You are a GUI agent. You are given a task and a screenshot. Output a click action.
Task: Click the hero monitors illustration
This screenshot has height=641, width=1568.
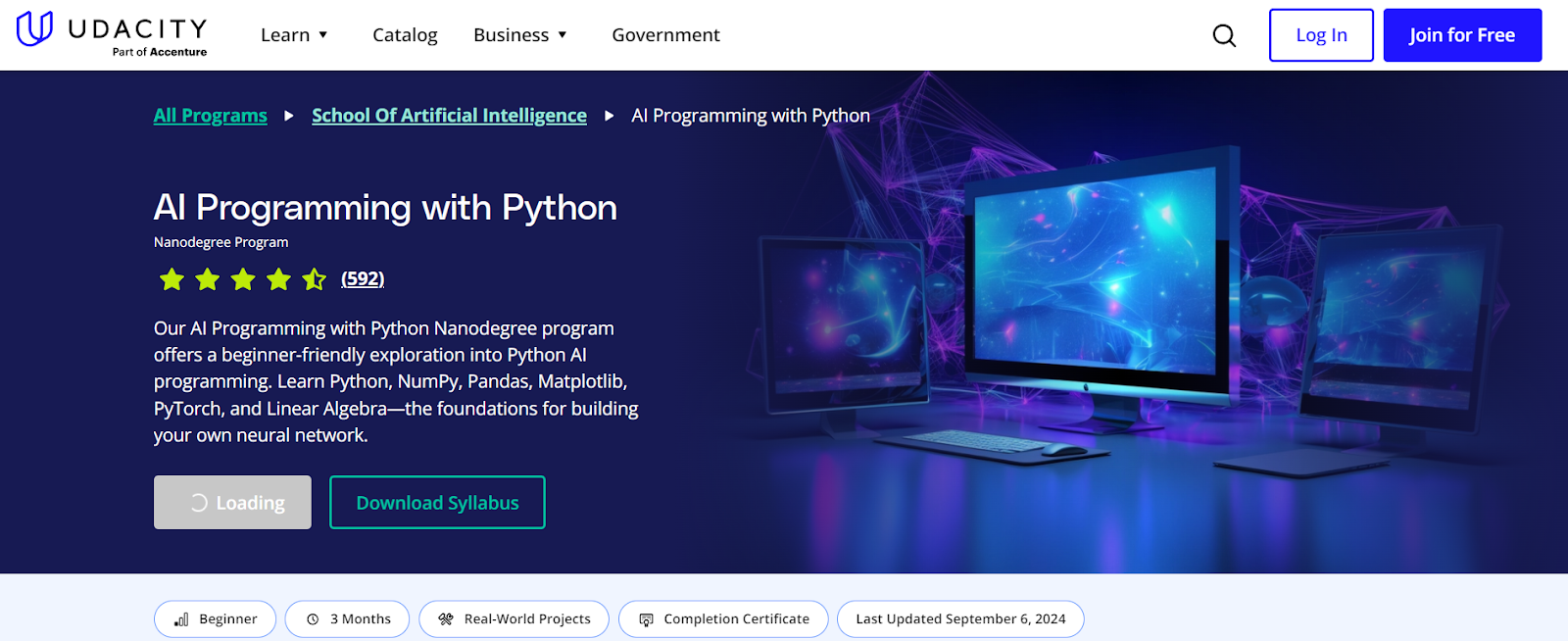1127,314
